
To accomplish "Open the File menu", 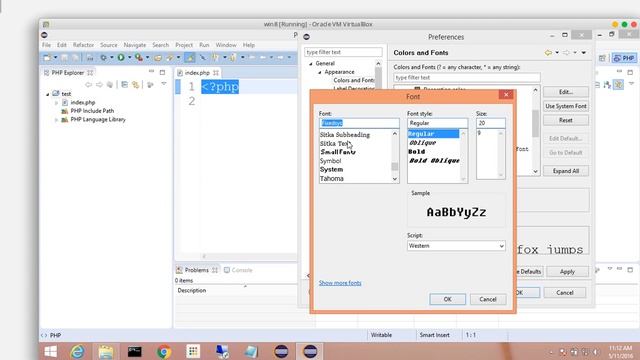I will click(x=47, y=45).
